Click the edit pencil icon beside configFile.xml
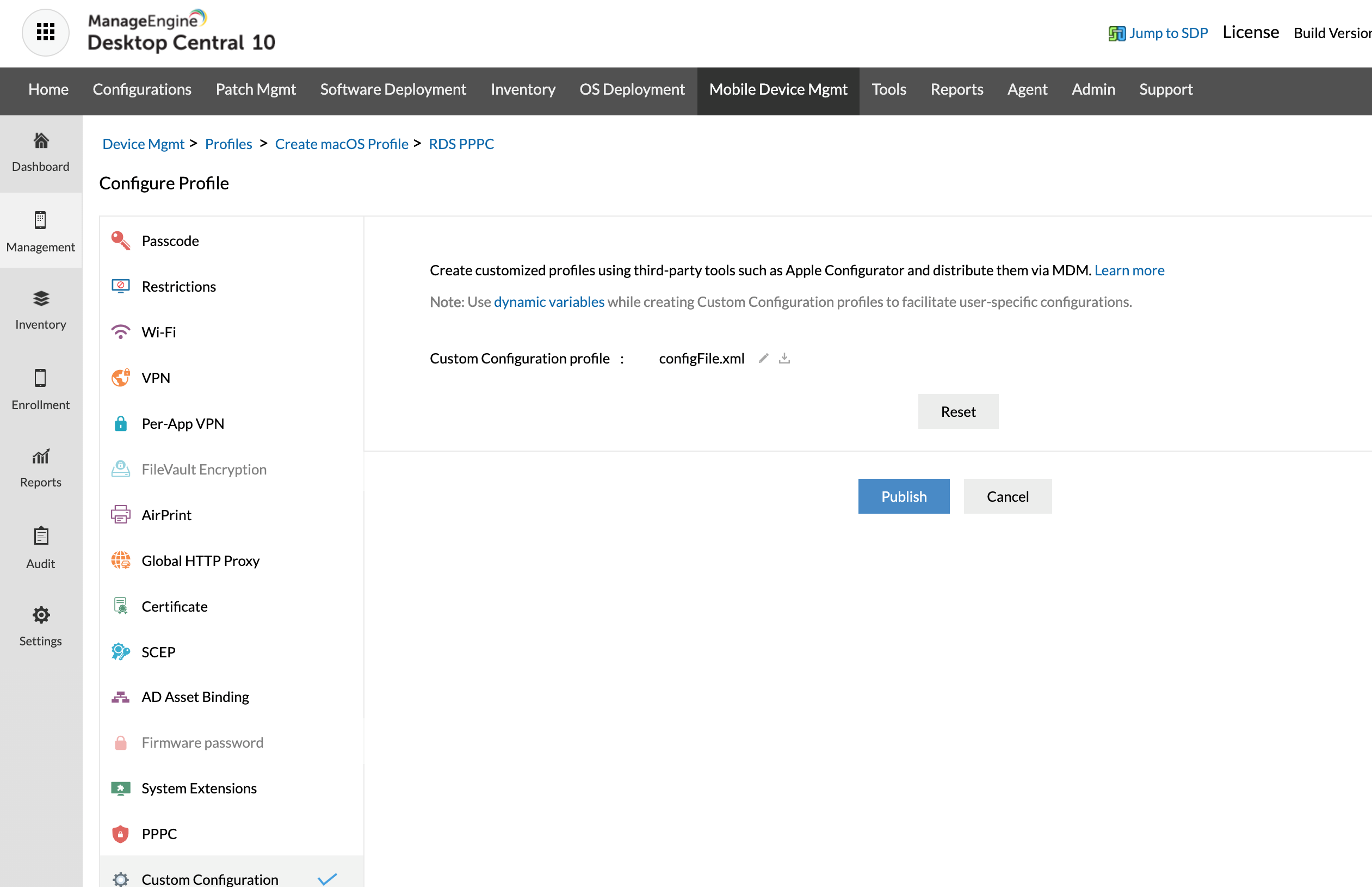This screenshot has width=1372, height=887. pos(763,358)
